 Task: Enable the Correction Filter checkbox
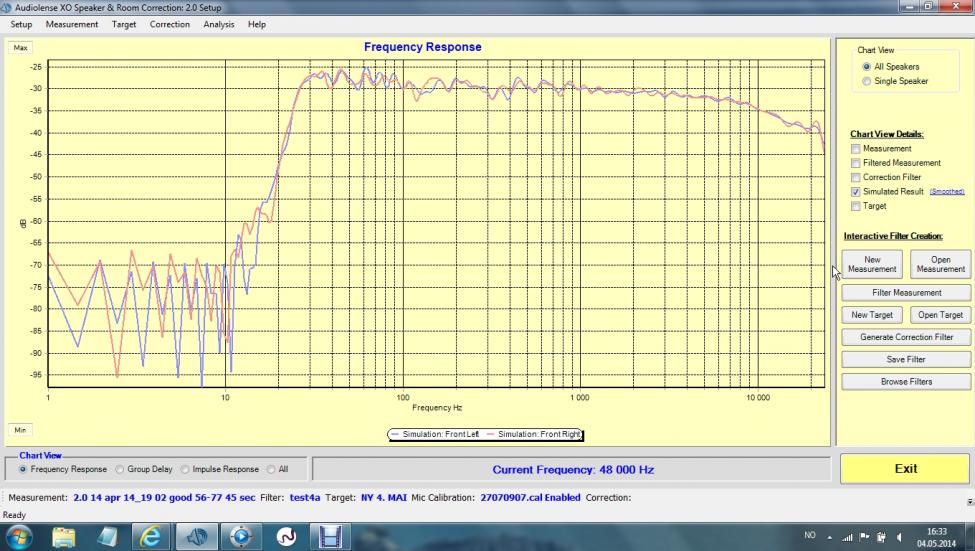coord(856,177)
